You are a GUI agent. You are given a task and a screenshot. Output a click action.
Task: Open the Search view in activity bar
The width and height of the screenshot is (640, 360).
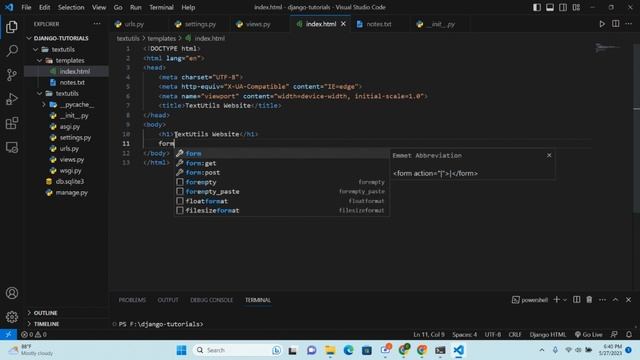coord(12,51)
